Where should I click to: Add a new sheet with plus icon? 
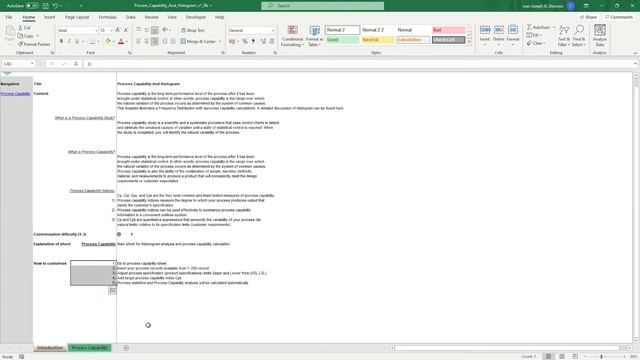126,348
